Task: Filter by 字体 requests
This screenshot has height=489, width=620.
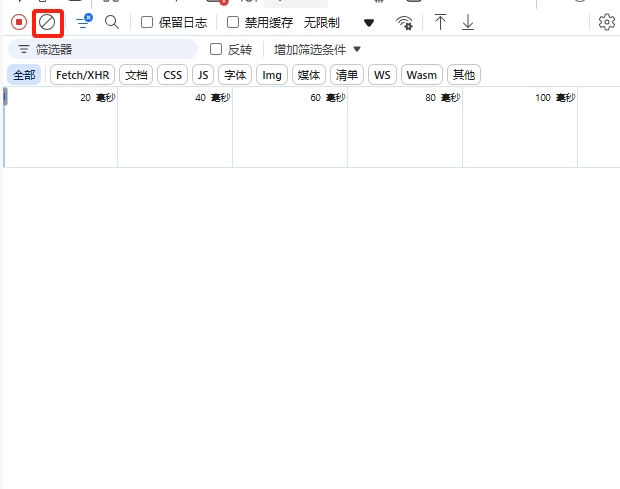Action: [x=235, y=75]
